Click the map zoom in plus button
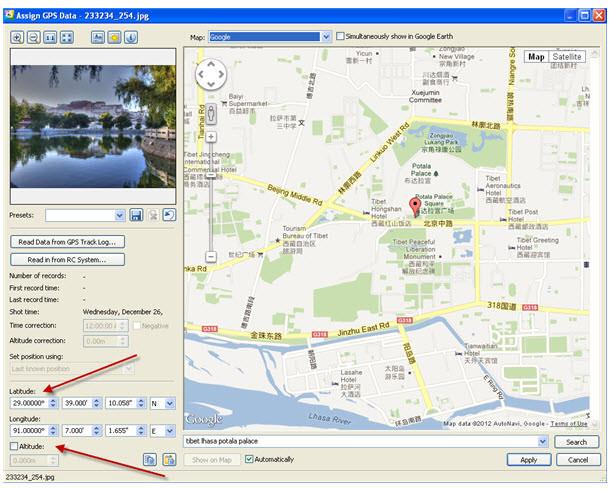Viewport: 609px width, 491px height. click(x=211, y=137)
